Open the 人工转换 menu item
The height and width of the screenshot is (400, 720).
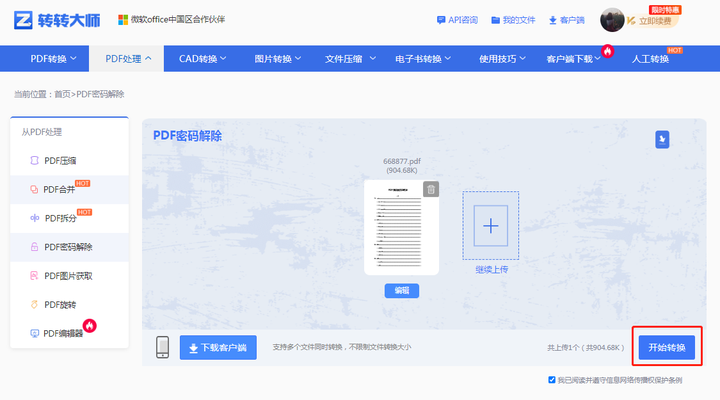(650, 59)
